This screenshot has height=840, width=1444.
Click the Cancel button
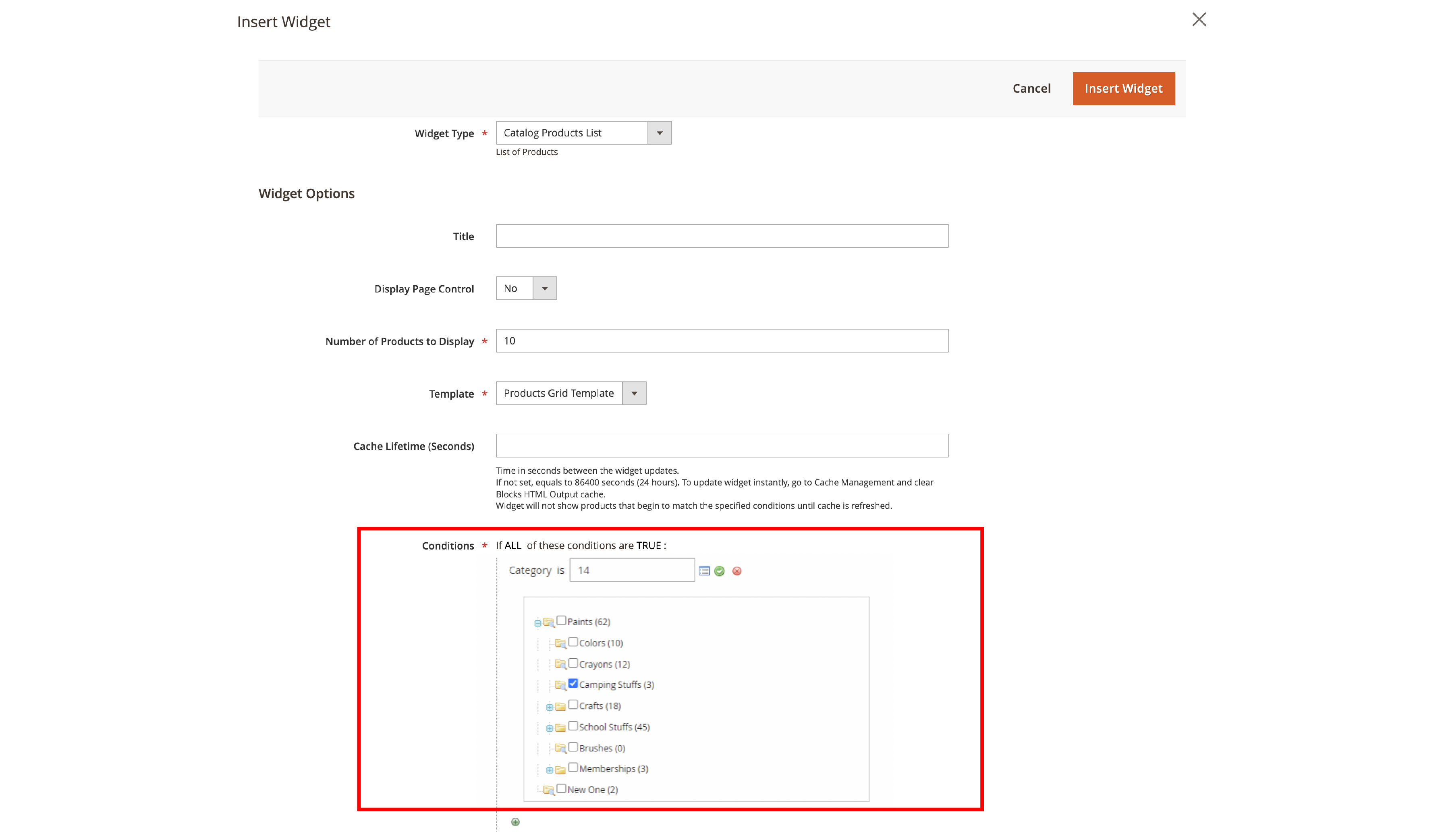(1031, 88)
